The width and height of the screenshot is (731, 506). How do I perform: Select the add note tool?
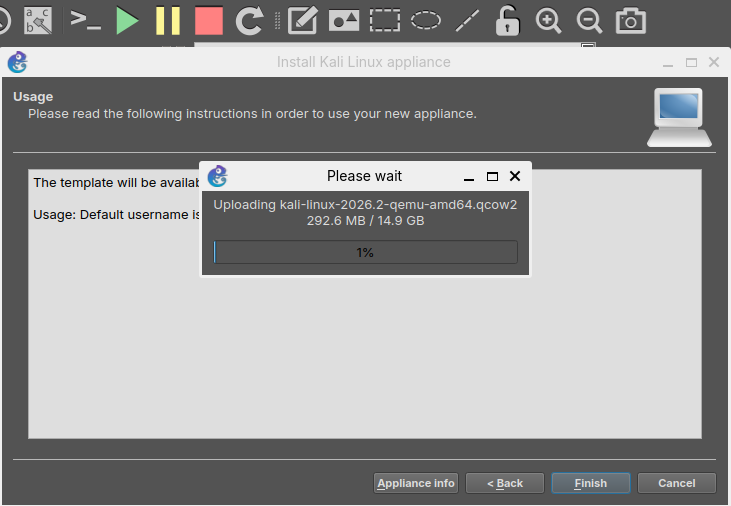pyautogui.click(x=303, y=21)
